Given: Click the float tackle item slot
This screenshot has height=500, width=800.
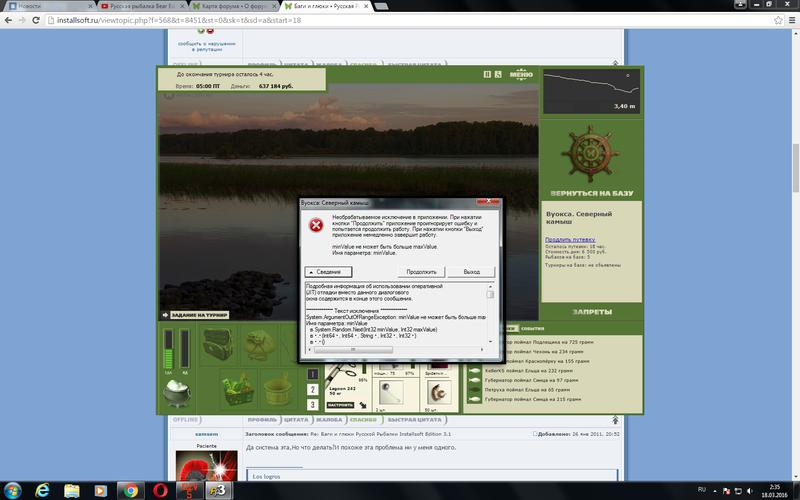Looking at the screenshot, I should point(391,393).
